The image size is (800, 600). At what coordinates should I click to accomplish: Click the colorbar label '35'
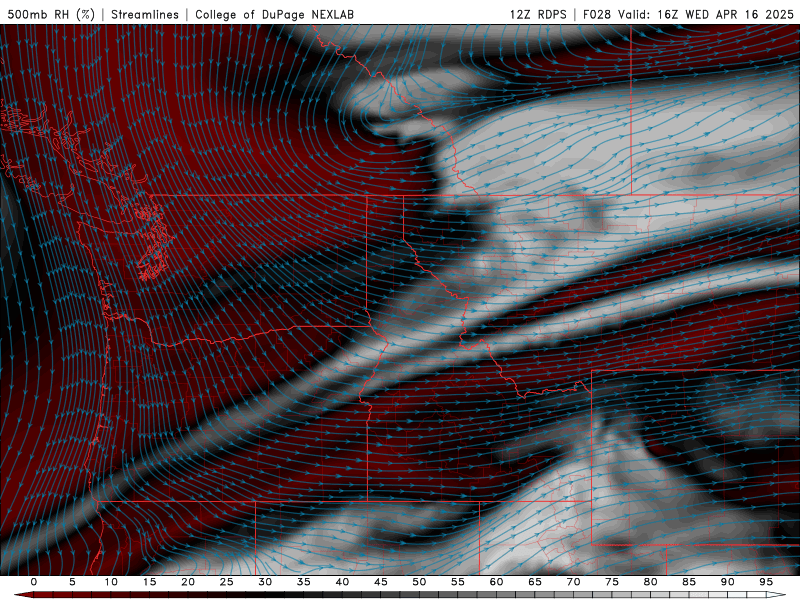coord(304,582)
